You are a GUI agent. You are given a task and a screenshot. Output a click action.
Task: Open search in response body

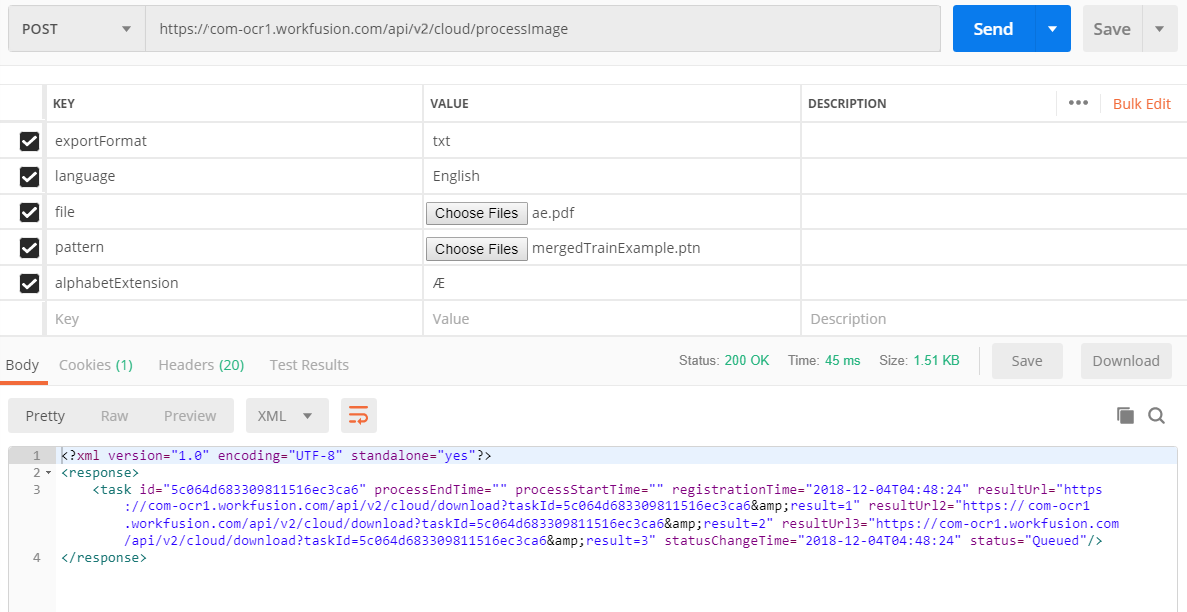(1157, 415)
